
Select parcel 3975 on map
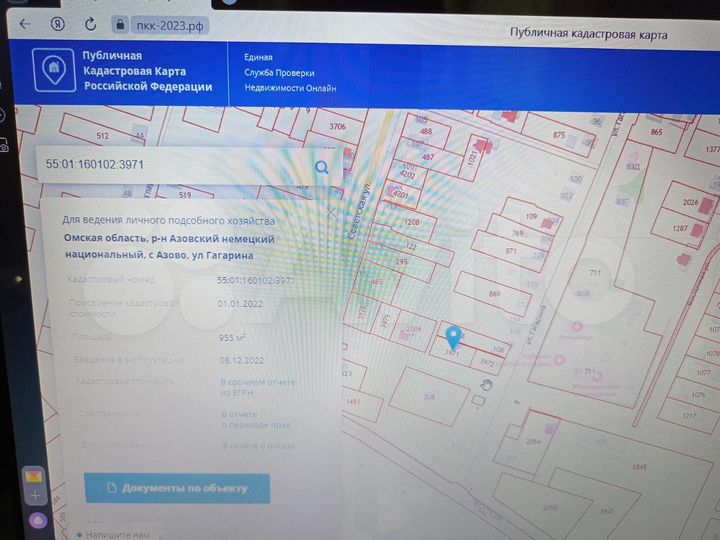pyautogui.click(x=386, y=320)
